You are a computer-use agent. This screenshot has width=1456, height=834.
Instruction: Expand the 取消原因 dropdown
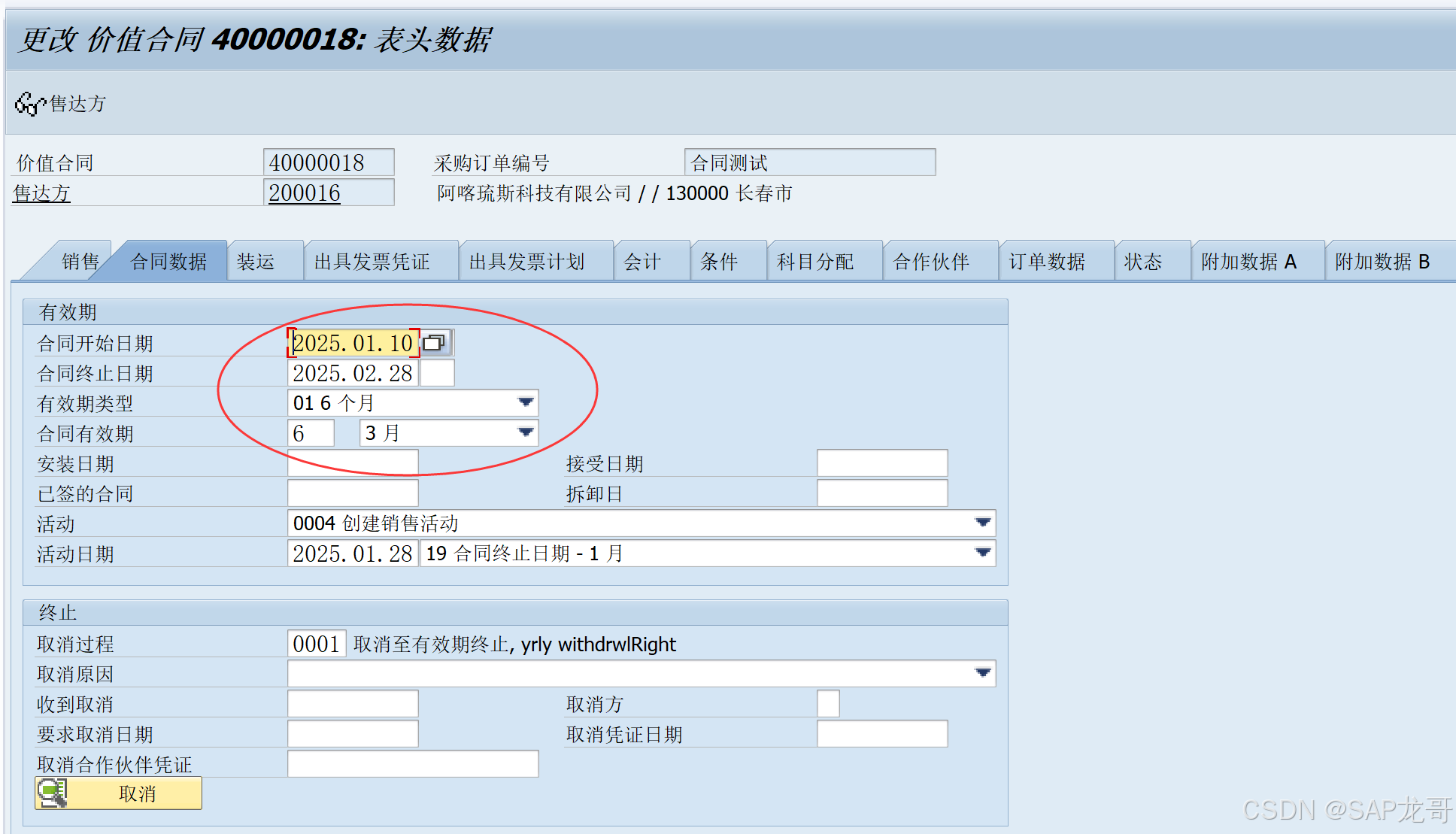click(982, 674)
